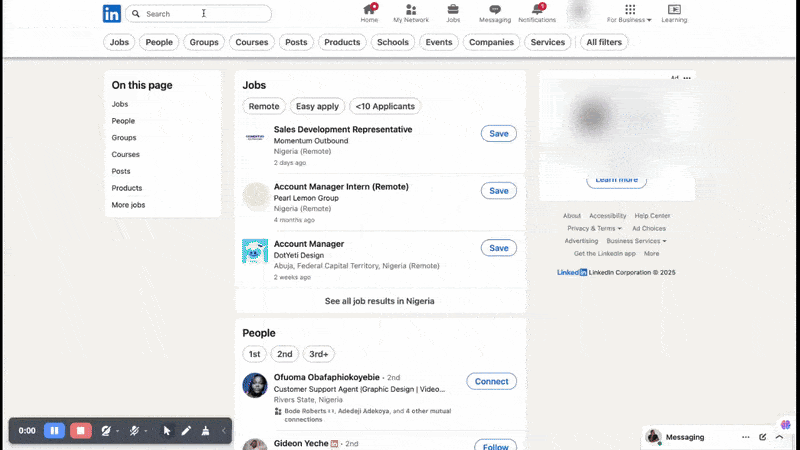
Task: Select the People search filter tab
Action: [159, 42]
